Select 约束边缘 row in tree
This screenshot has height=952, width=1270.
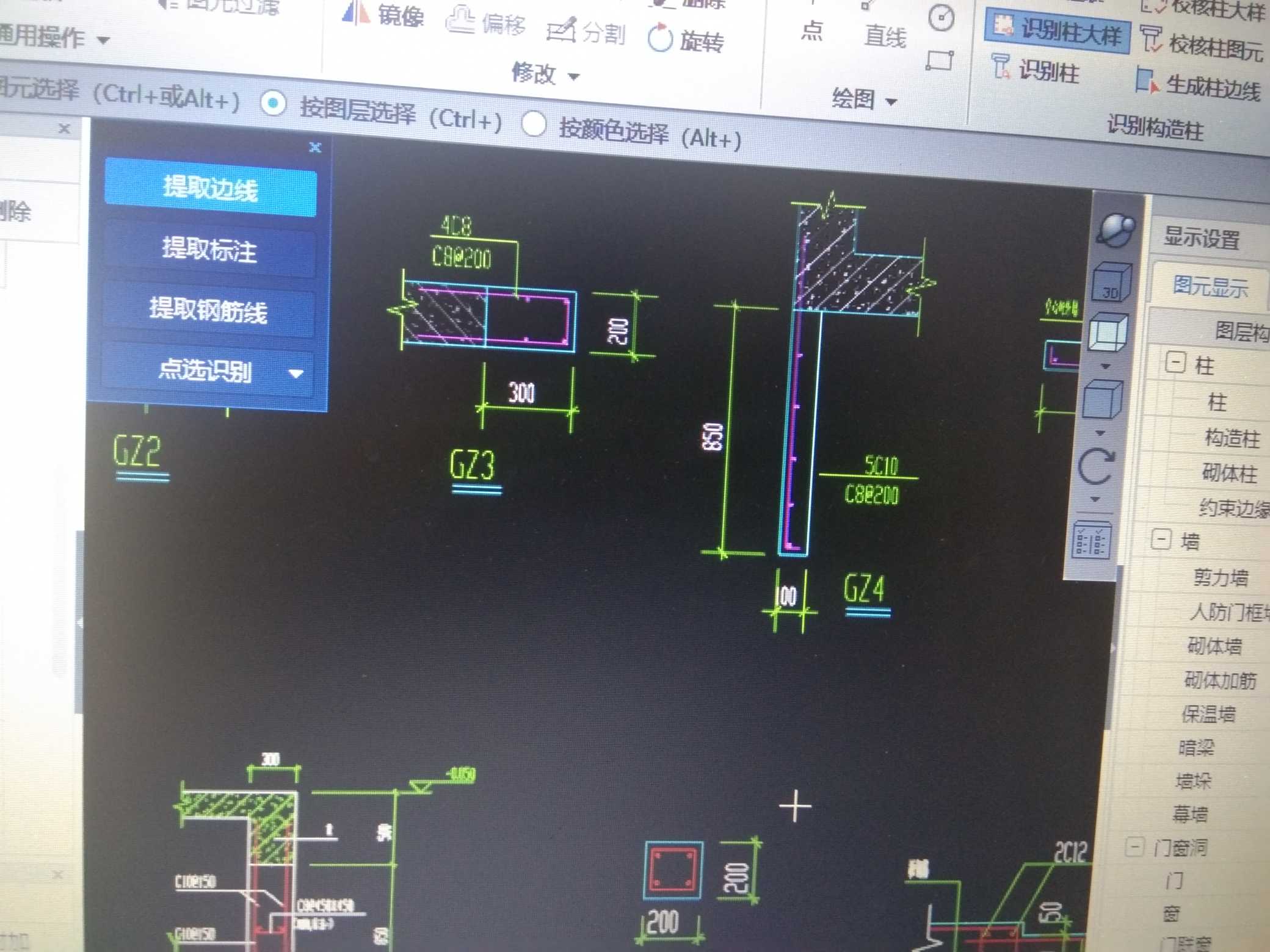point(1233,508)
